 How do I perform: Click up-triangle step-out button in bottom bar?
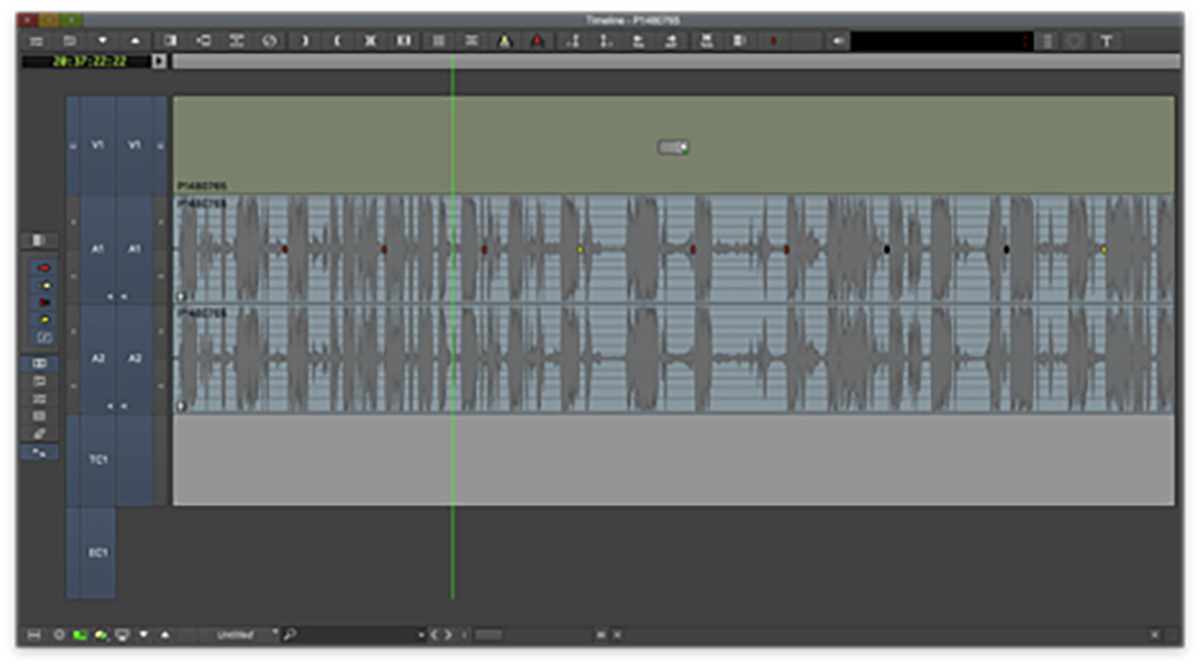point(165,635)
